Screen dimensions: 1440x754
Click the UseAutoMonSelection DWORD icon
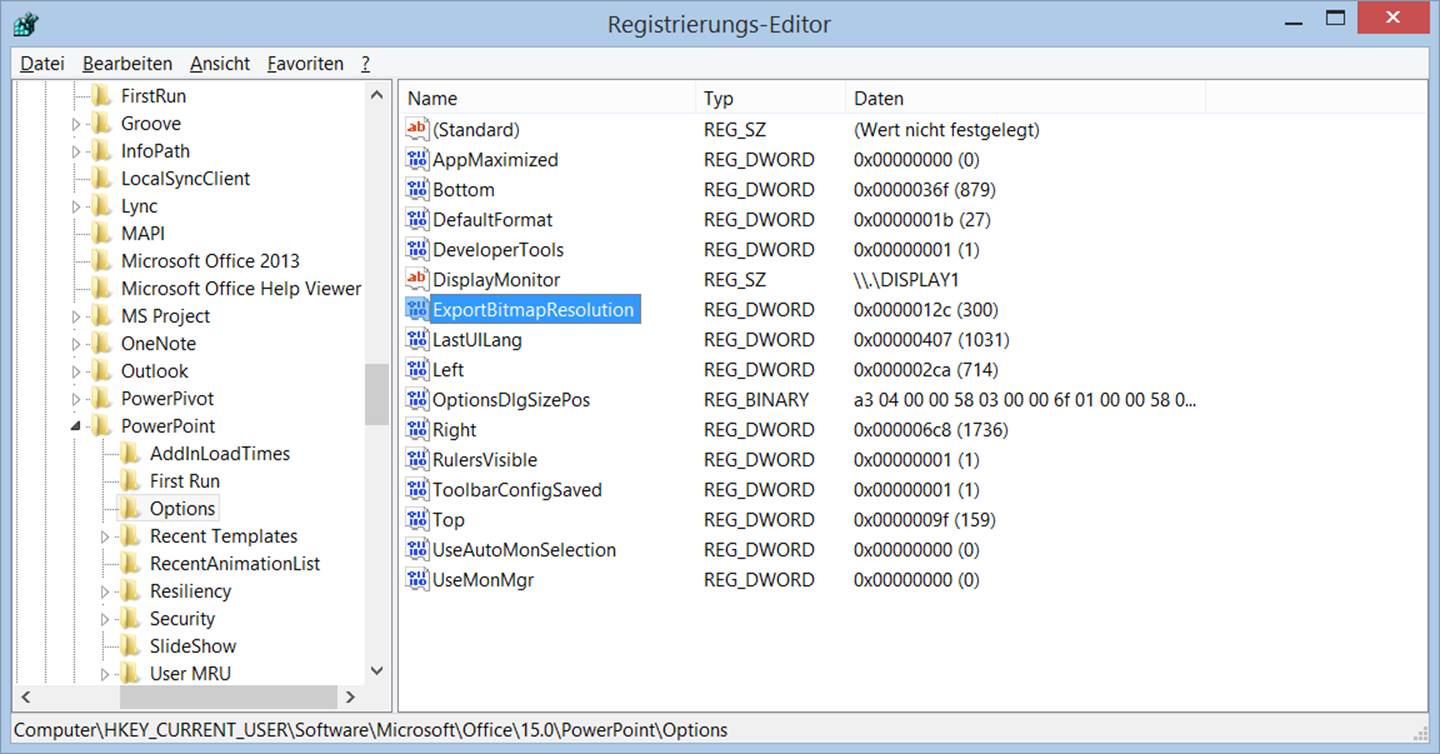(x=417, y=549)
